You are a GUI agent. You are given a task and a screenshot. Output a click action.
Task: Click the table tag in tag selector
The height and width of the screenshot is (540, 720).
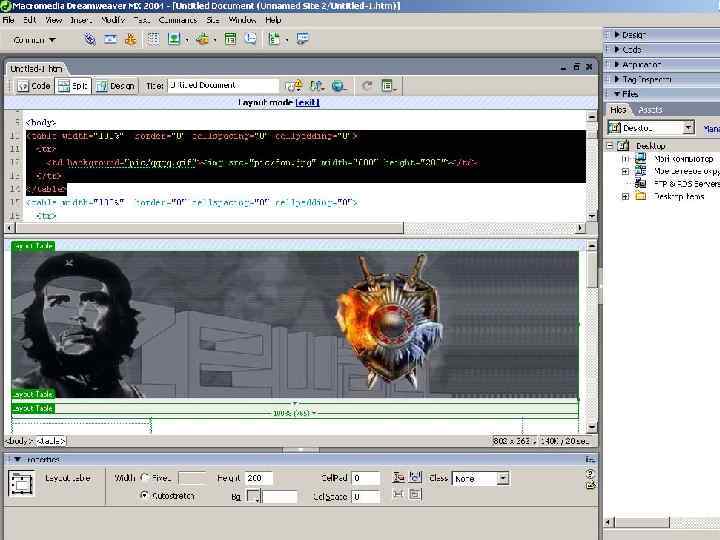(51, 441)
